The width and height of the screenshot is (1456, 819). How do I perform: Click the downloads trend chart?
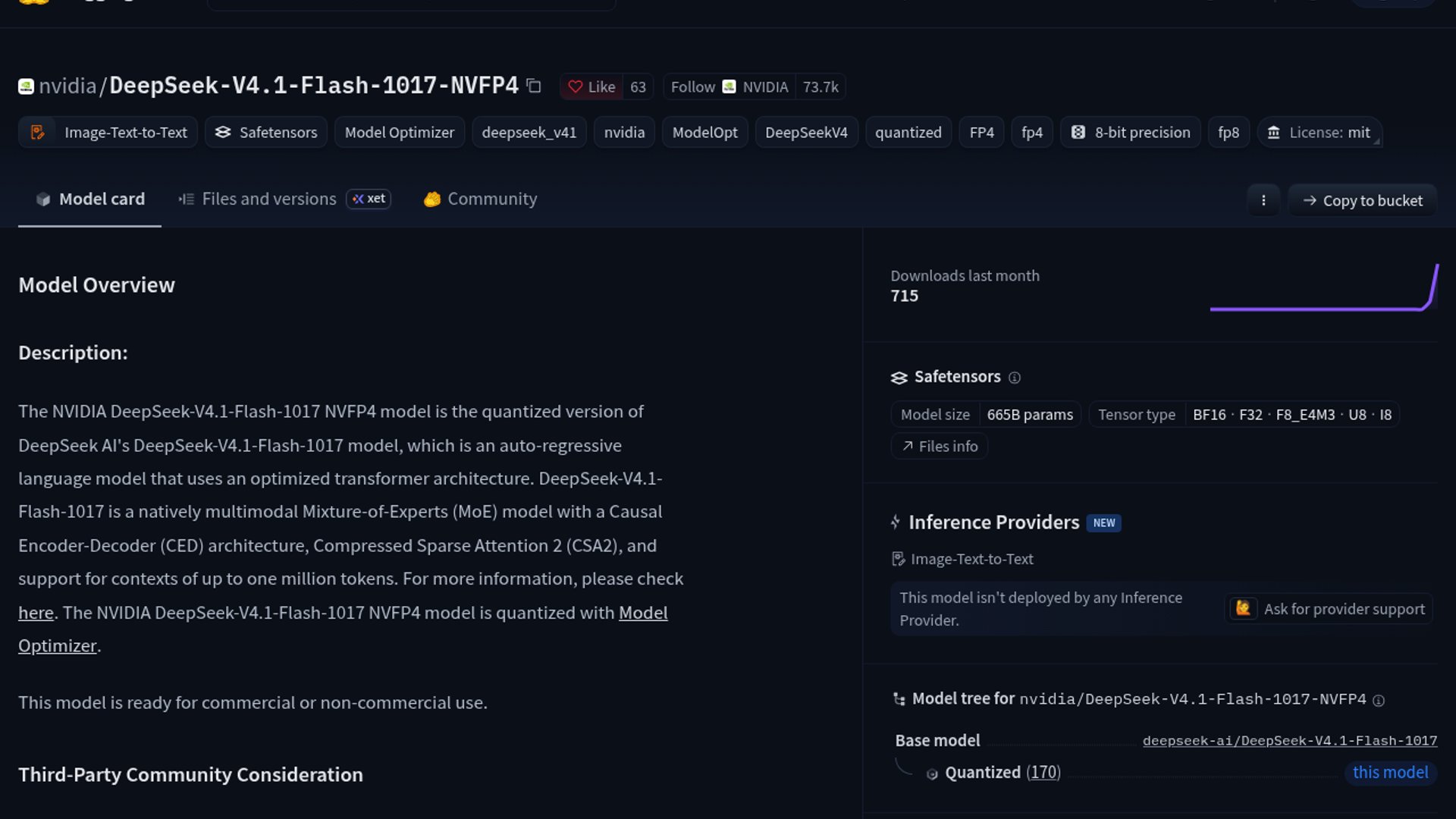(x=1324, y=287)
